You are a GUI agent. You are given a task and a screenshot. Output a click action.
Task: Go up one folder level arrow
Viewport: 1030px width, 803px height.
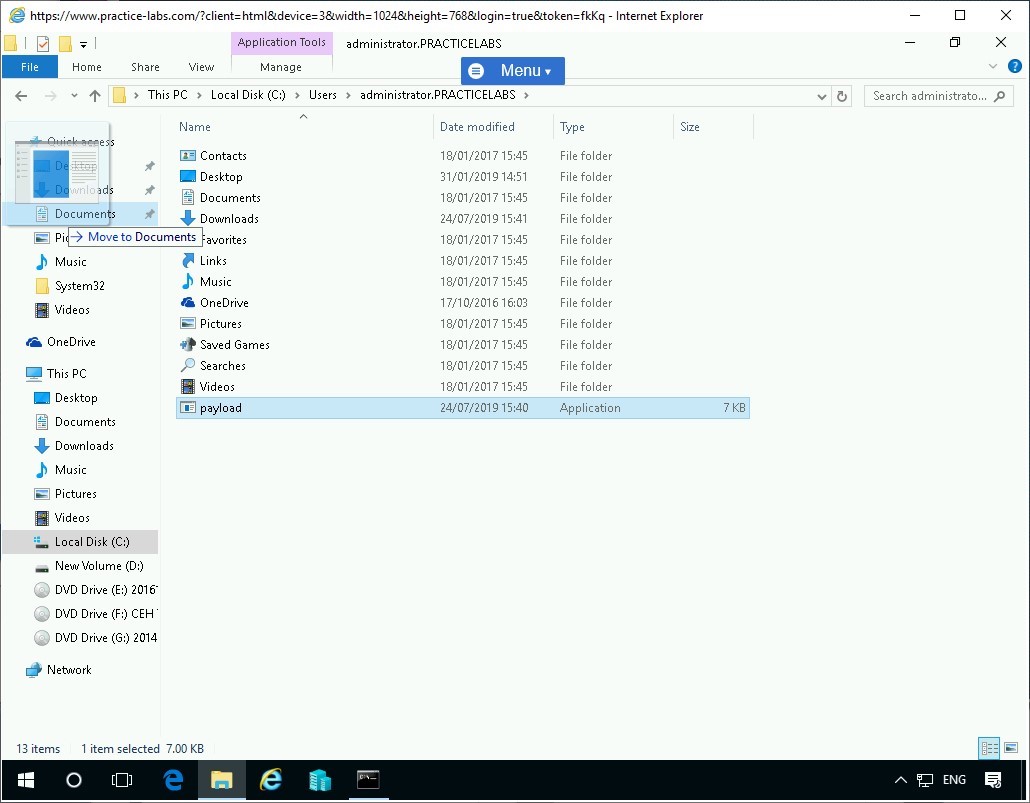click(x=95, y=96)
